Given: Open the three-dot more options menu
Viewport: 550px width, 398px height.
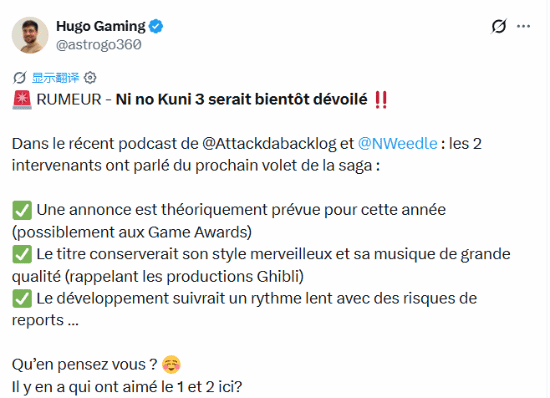Looking at the screenshot, I should (x=523, y=26).
